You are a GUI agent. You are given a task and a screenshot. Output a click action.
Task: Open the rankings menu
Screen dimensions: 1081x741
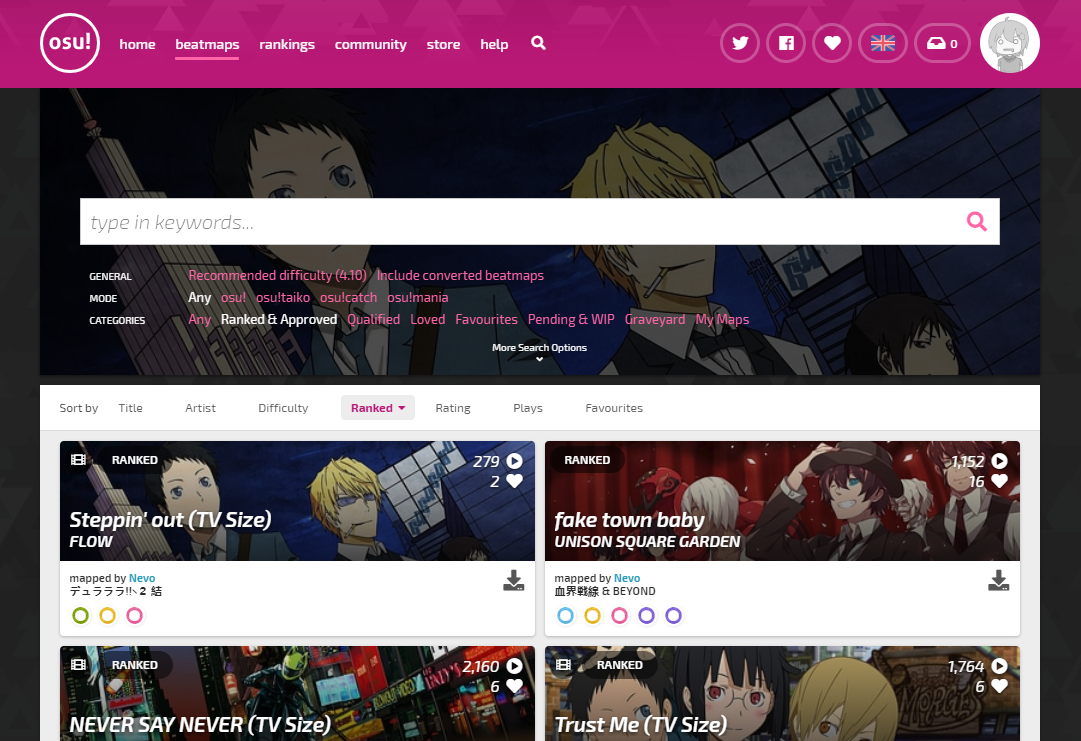287,44
